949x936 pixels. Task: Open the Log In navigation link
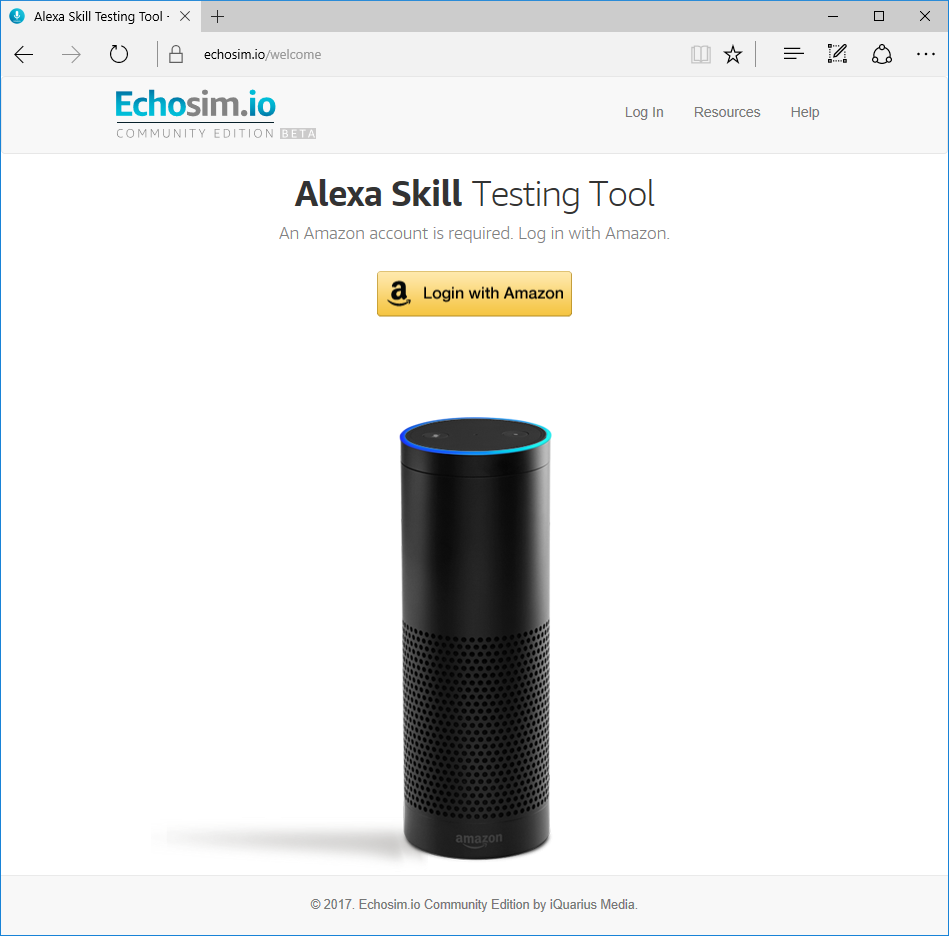point(644,113)
